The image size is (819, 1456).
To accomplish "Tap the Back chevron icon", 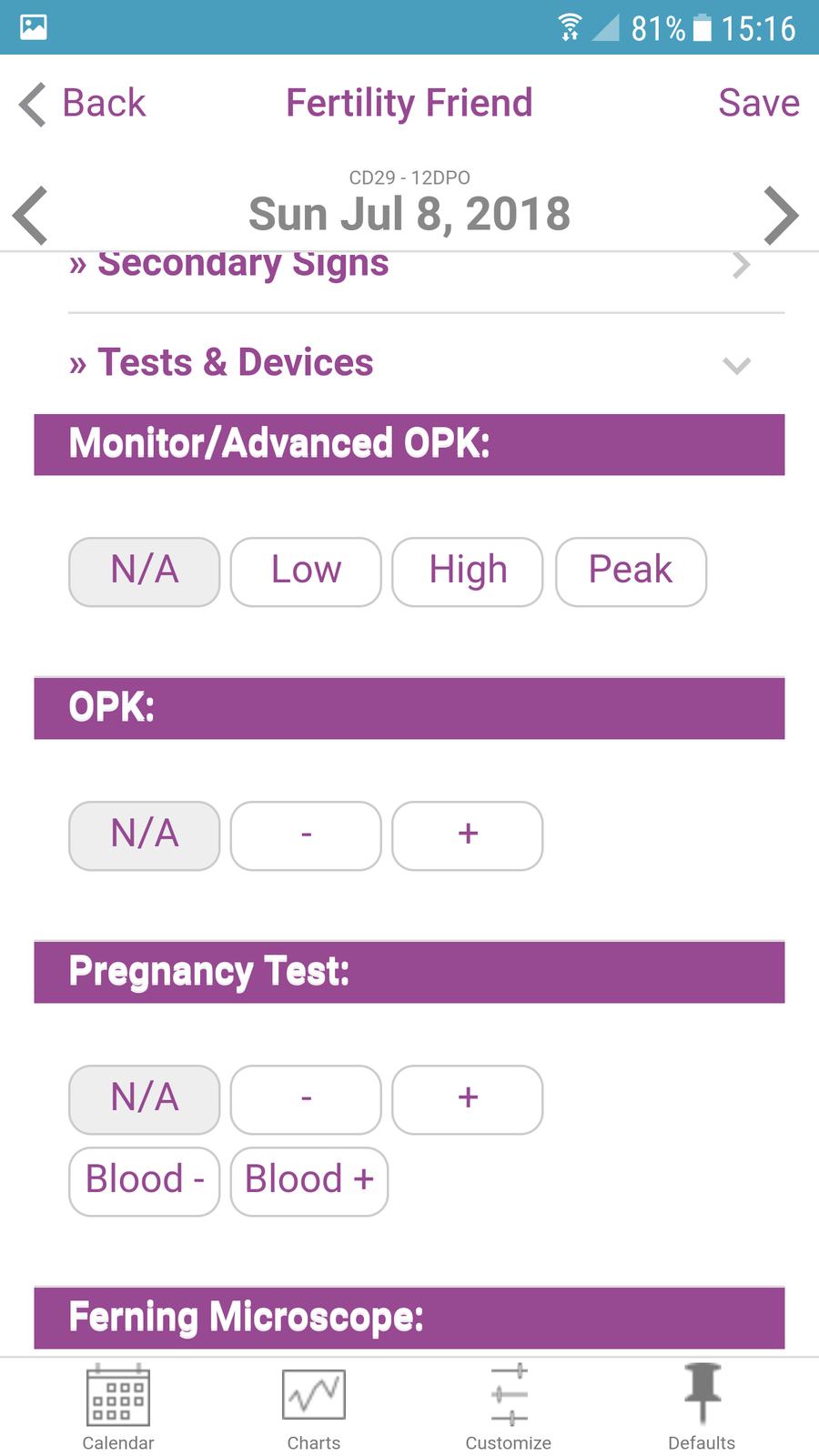I will coord(33,104).
